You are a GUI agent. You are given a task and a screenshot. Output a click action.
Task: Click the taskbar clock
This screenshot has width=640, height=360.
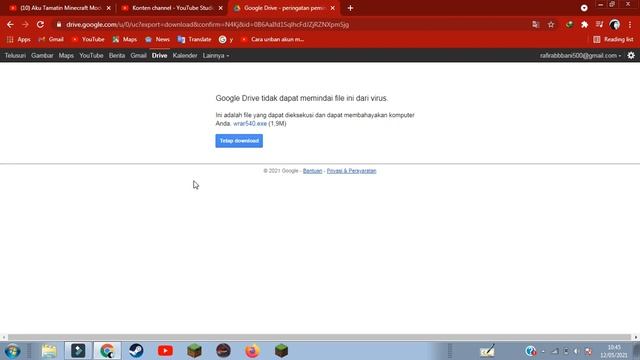tap(614, 351)
